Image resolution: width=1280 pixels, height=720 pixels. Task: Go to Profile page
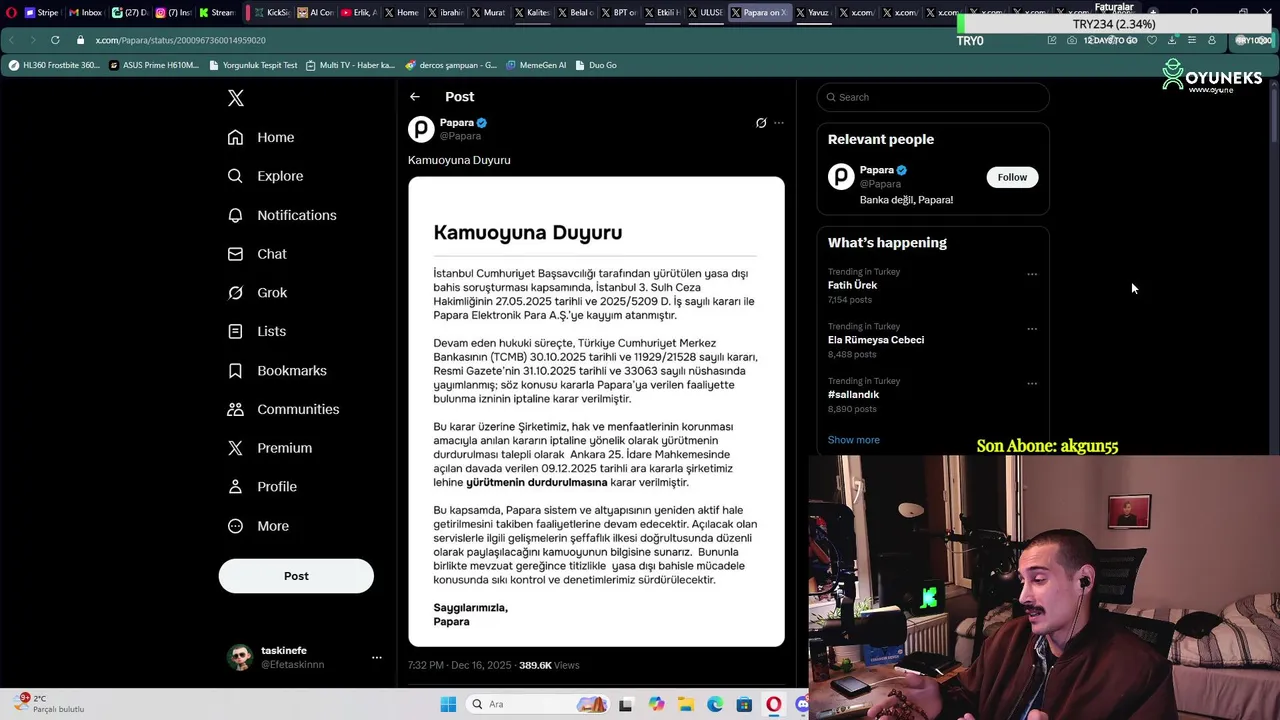[262, 487]
